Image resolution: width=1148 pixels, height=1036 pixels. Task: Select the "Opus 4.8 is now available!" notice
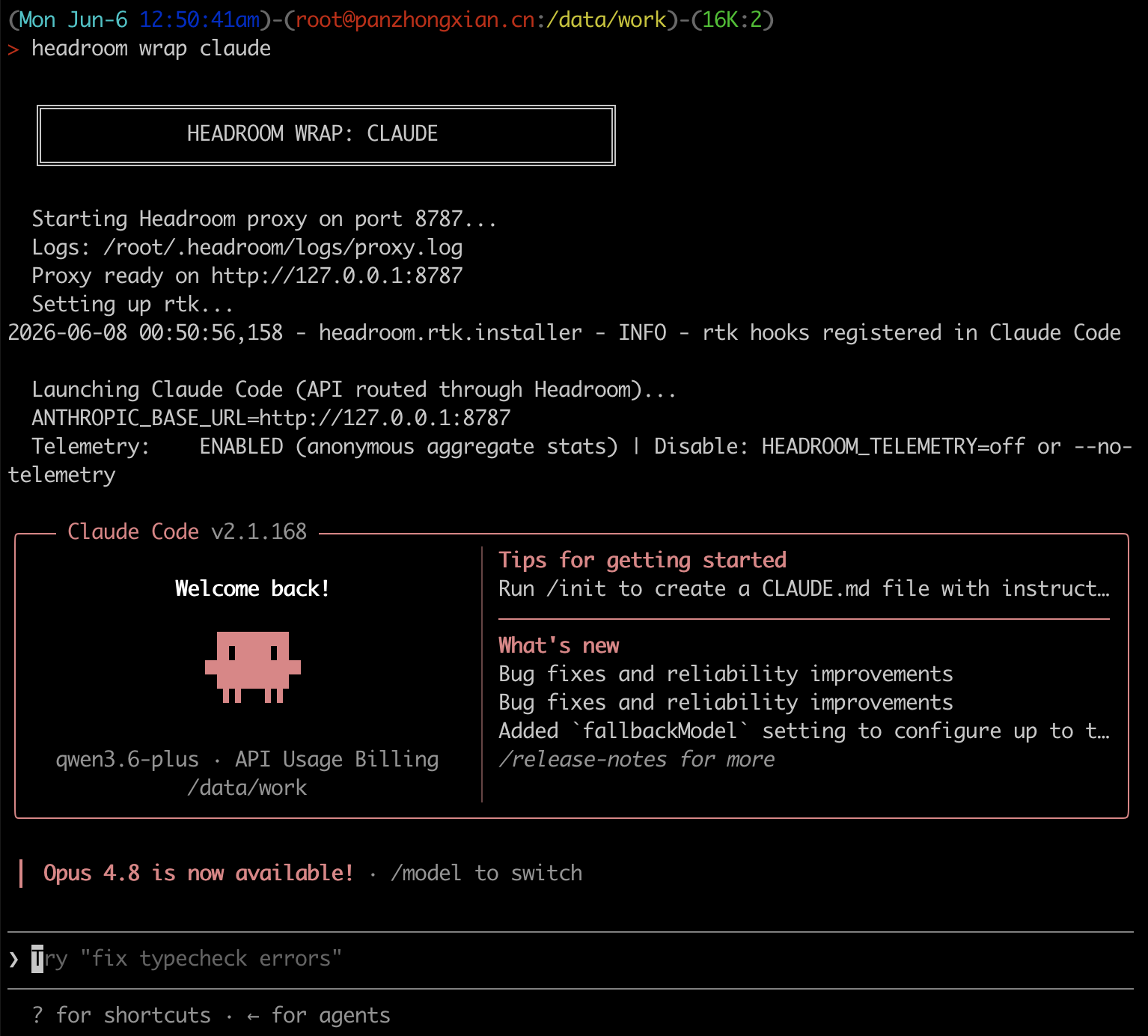click(x=198, y=873)
